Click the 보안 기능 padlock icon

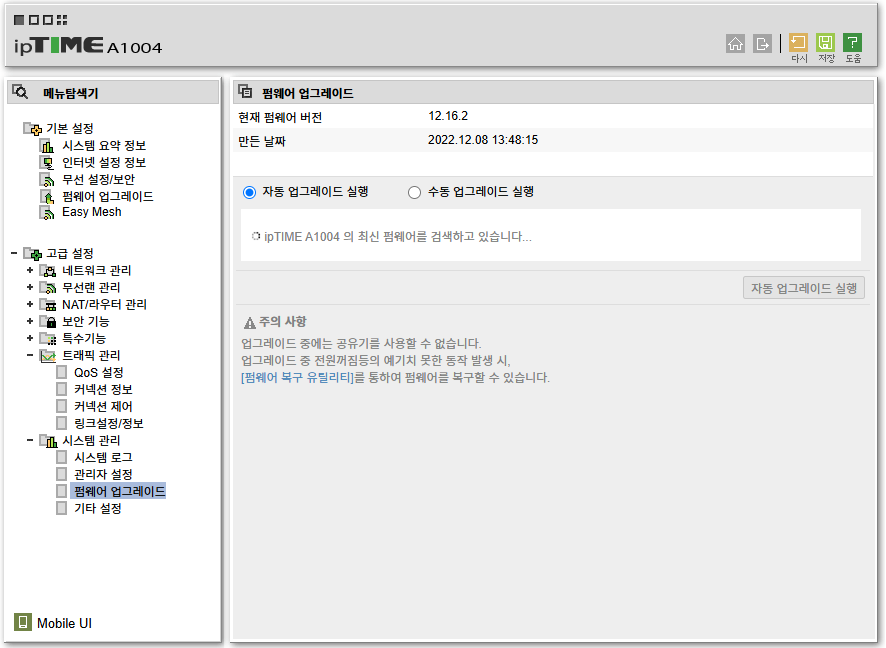point(48,321)
